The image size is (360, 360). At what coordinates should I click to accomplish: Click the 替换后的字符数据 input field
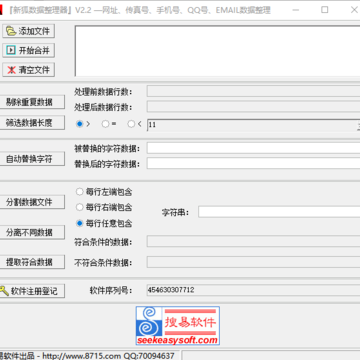[253, 164]
